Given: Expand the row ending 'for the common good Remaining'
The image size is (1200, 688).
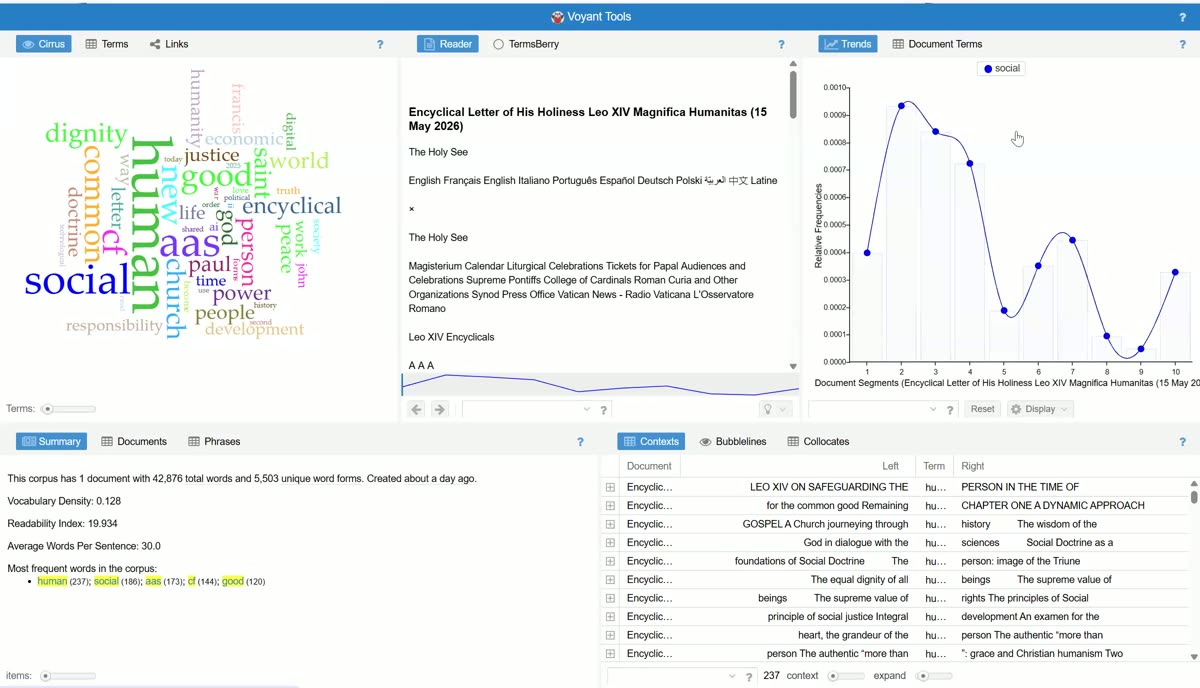Looking at the screenshot, I should pos(610,506).
